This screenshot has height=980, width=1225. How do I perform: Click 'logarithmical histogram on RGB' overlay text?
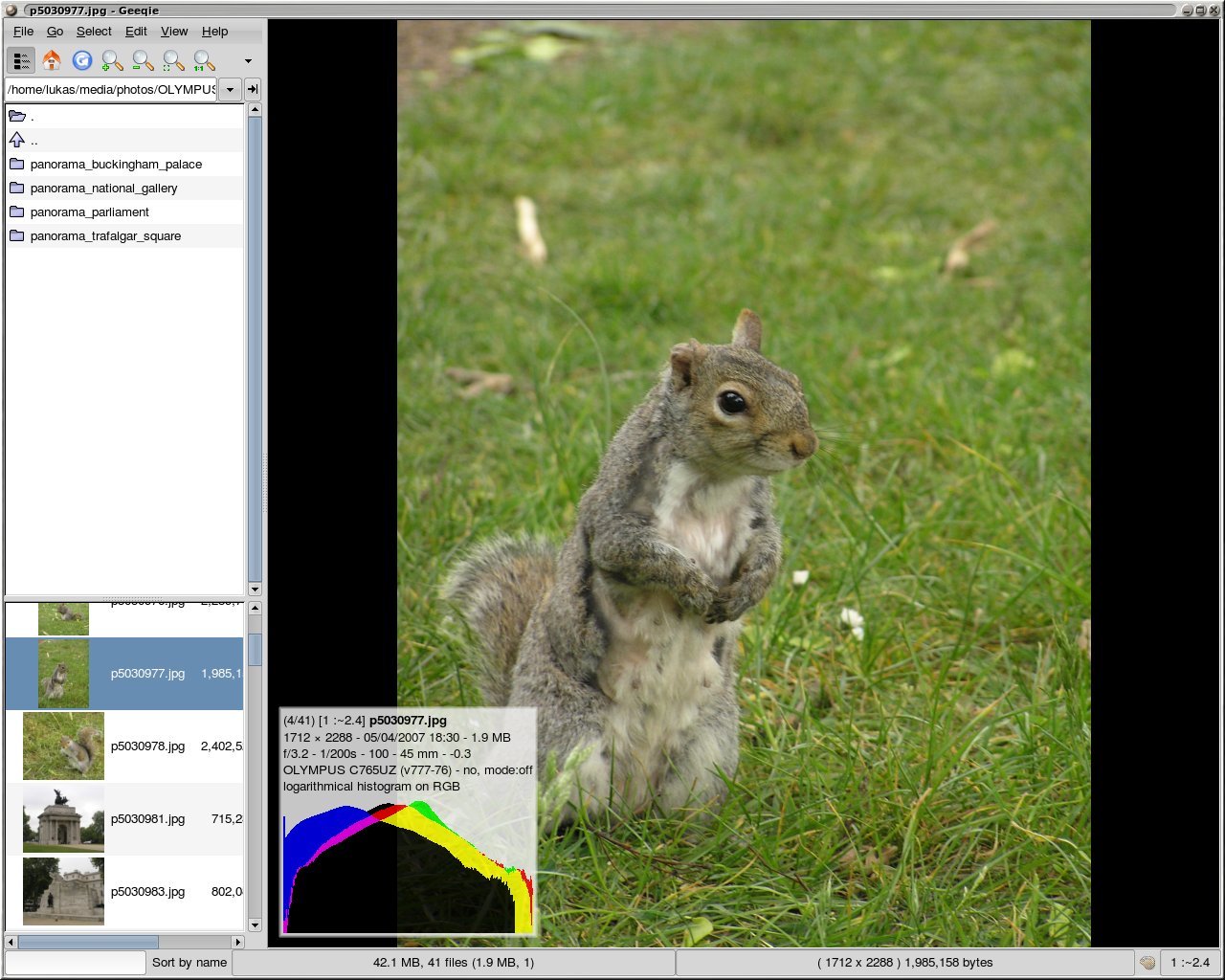pyautogui.click(x=371, y=787)
